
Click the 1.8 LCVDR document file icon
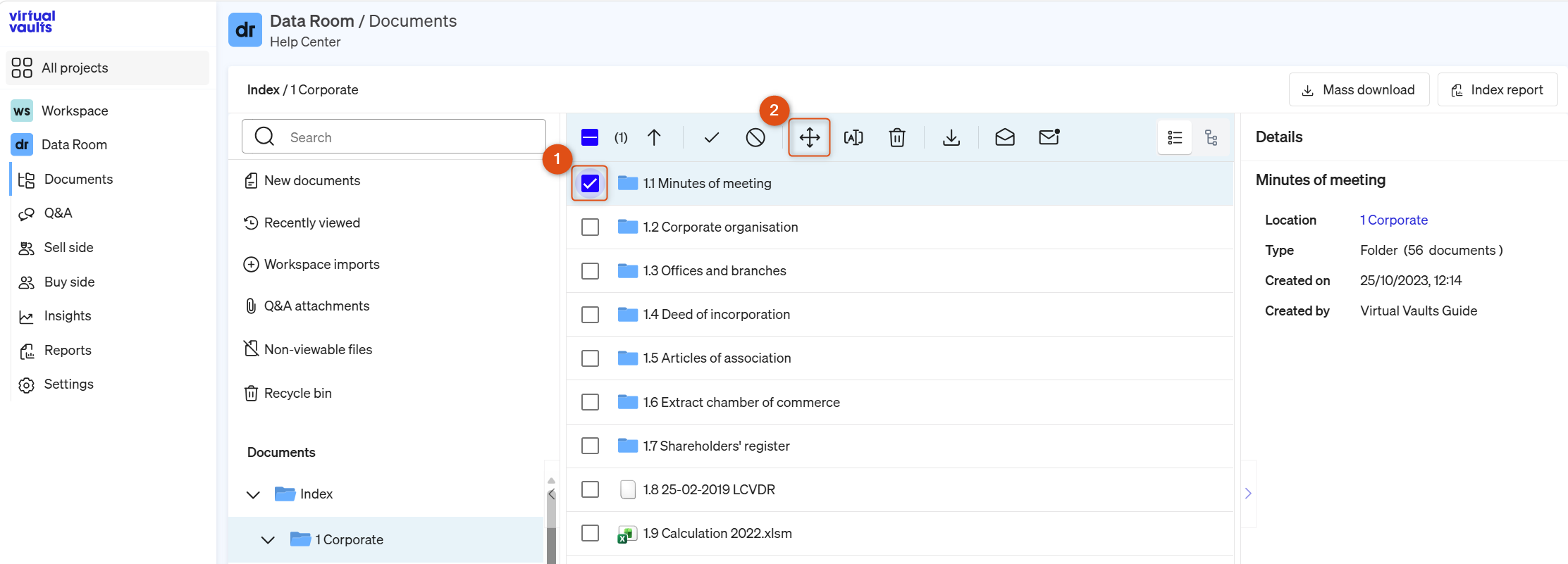click(x=627, y=489)
